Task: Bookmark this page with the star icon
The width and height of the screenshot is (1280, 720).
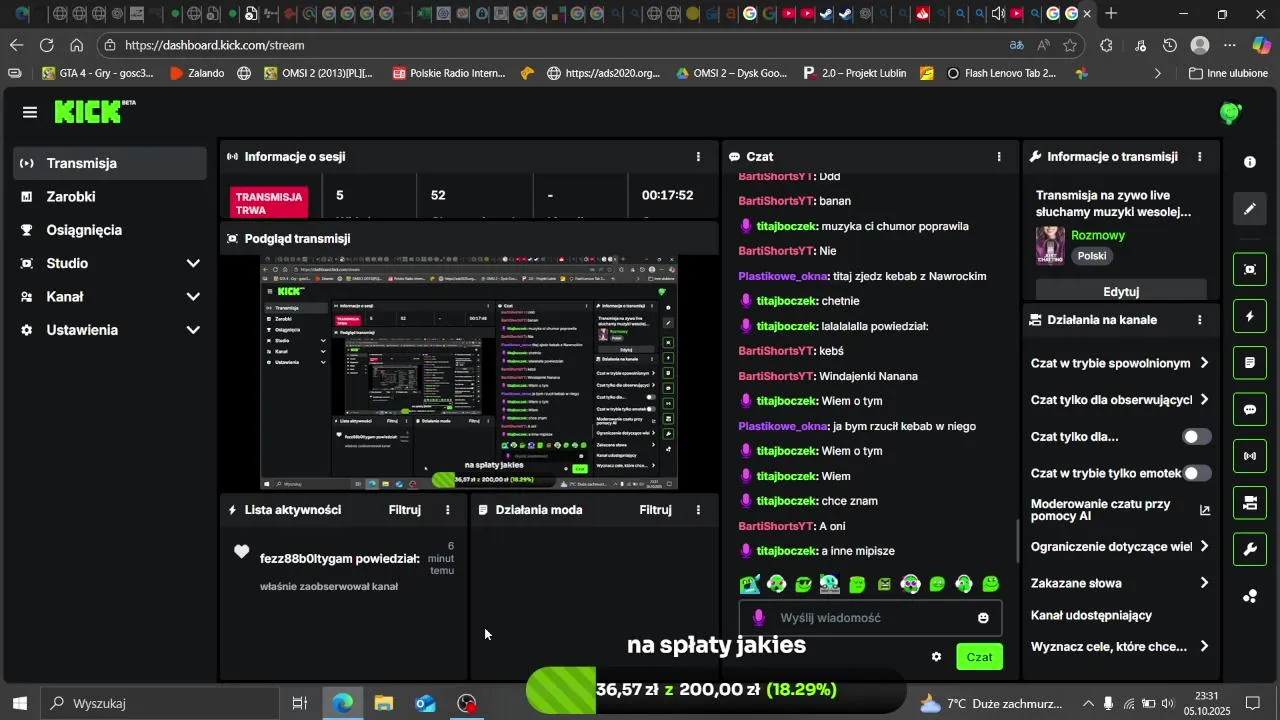Action: click(x=1070, y=45)
